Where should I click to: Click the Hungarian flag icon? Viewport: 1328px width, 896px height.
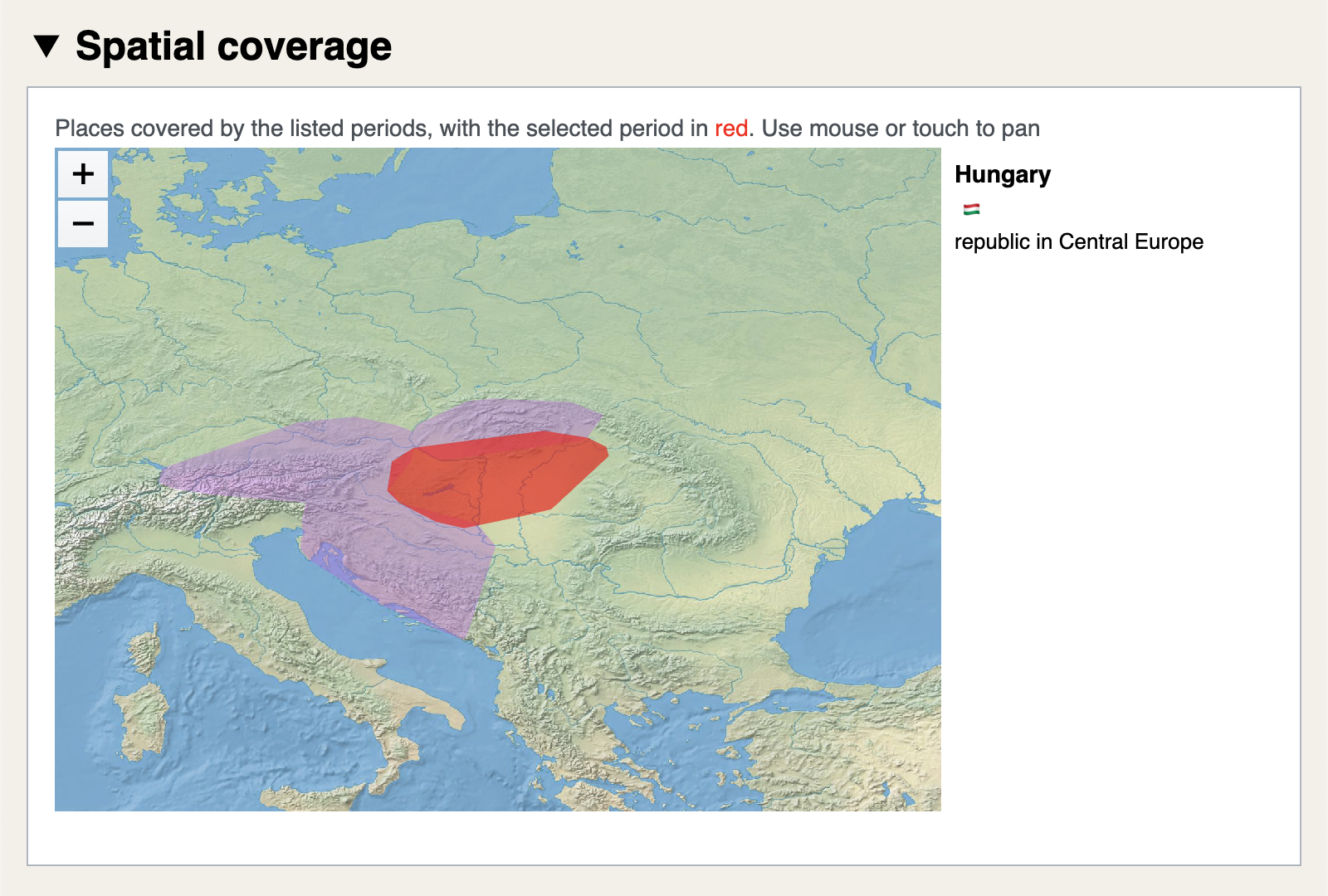[x=971, y=209]
